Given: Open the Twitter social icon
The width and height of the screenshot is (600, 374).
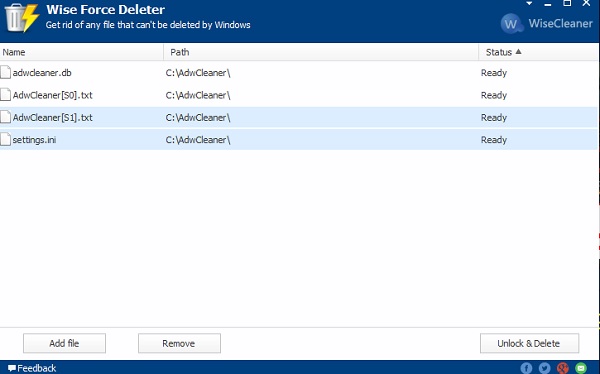Looking at the screenshot, I should tap(545, 368).
